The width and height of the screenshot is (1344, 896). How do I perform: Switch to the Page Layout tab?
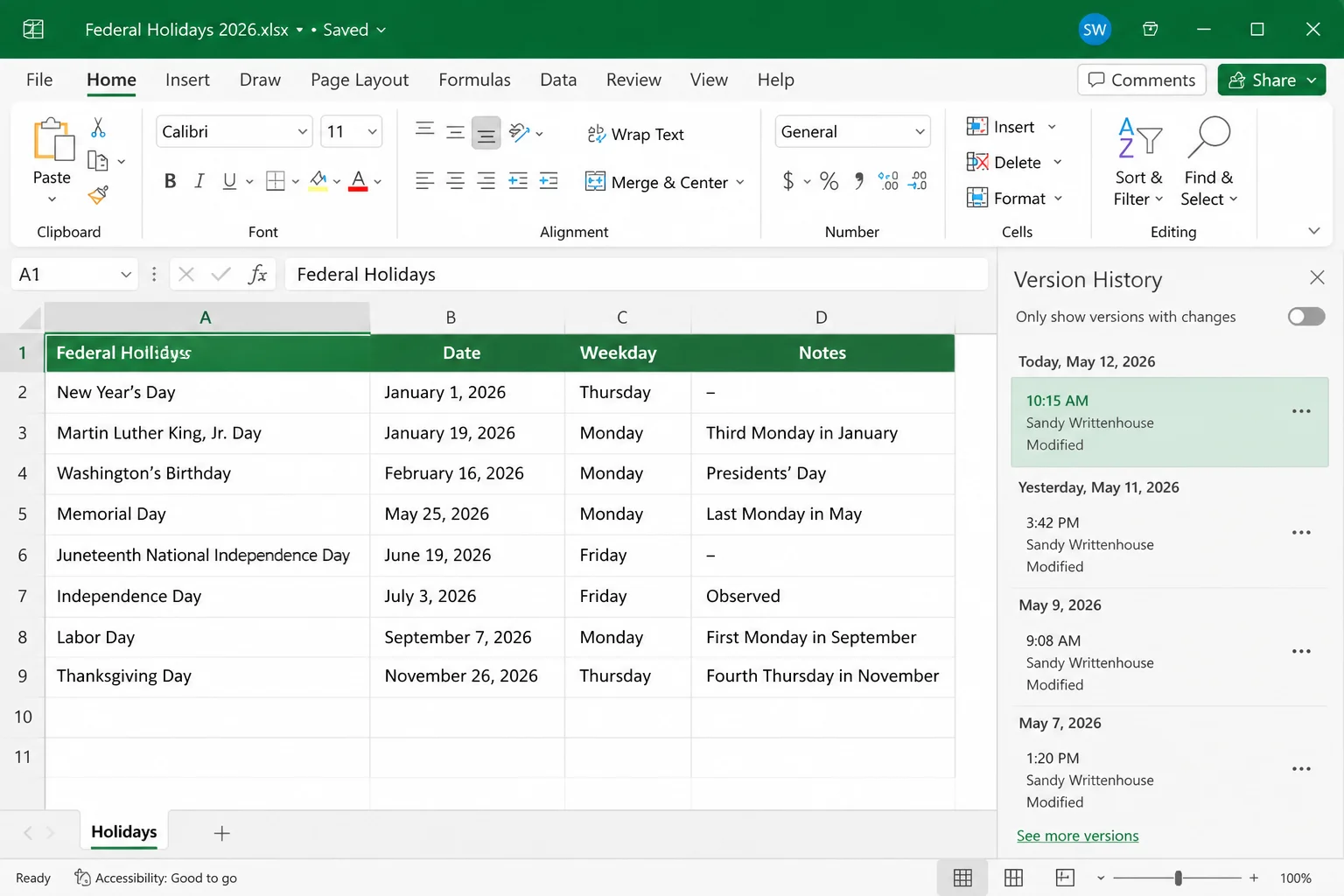tap(360, 80)
